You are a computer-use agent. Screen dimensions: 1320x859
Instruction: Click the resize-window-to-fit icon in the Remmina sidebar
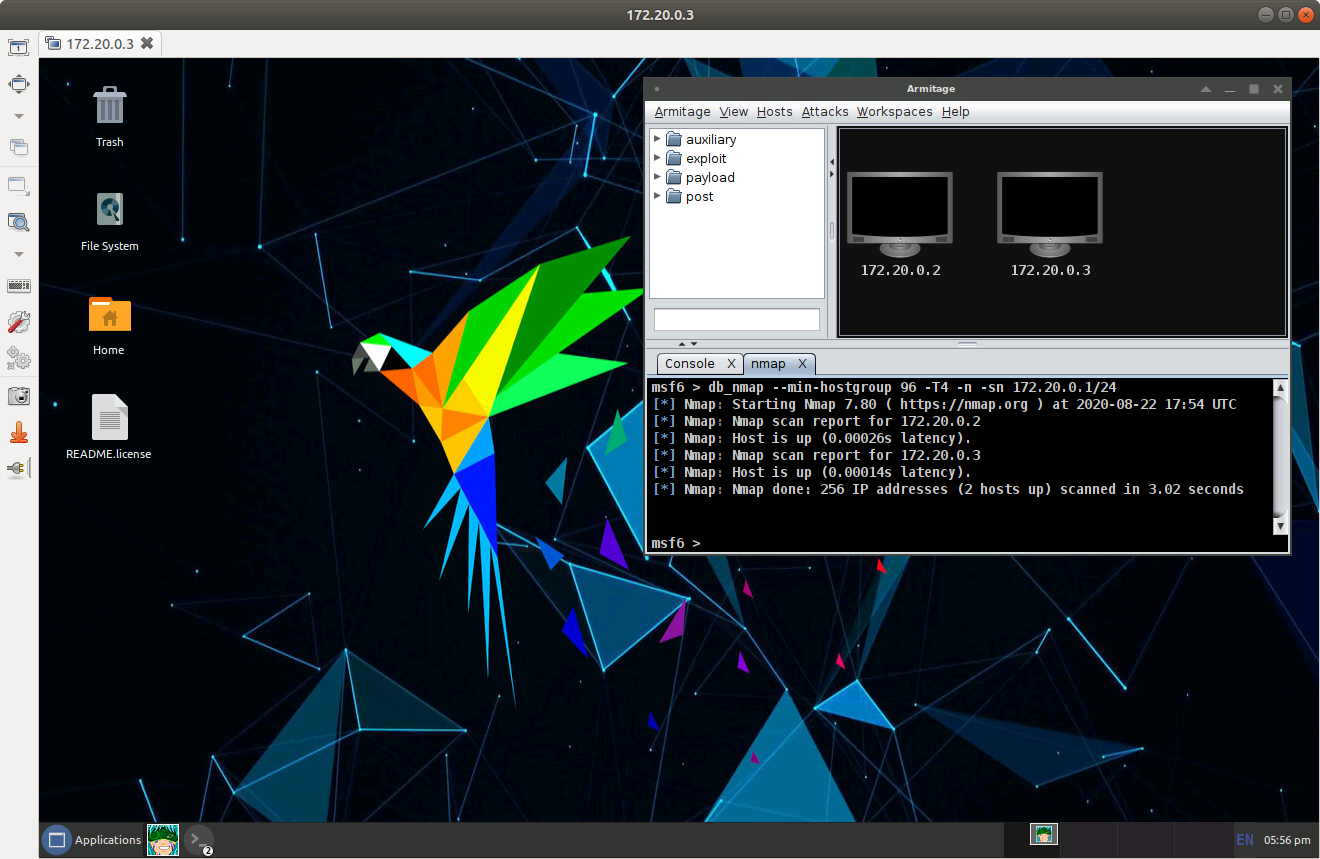pyautogui.click(x=18, y=47)
